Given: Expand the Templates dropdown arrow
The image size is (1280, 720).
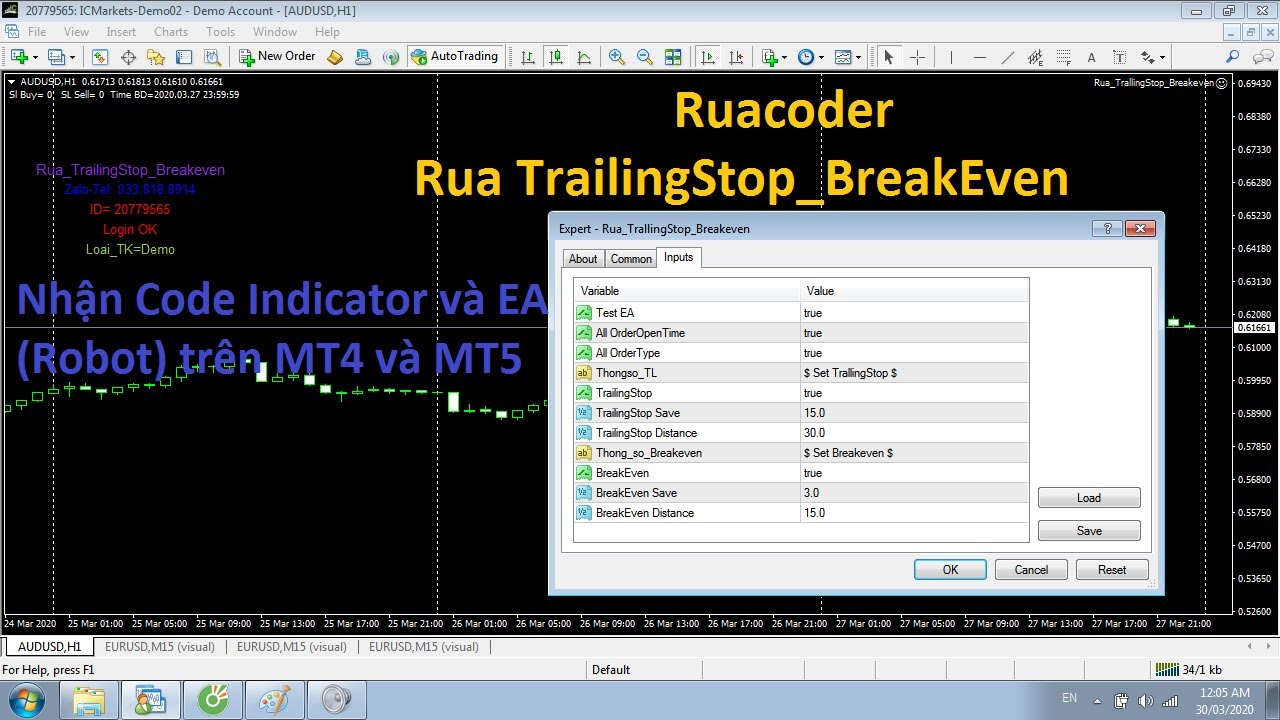Looking at the screenshot, I should click(x=858, y=57).
